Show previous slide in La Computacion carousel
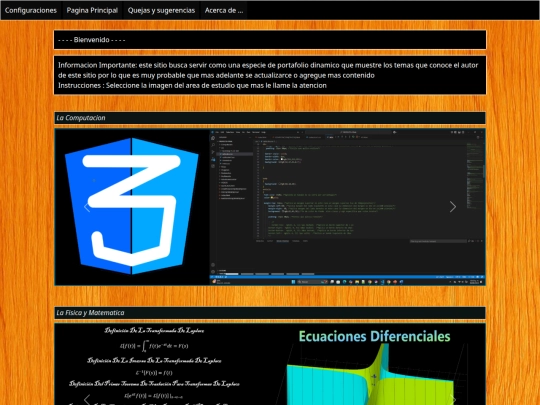540x405 pixels. pos(87,207)
